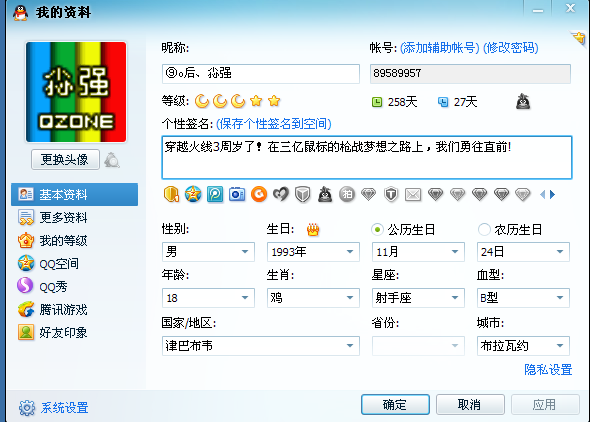
Task: Open the 年龄 dropdown showing 18
Action: coord(208,298)
